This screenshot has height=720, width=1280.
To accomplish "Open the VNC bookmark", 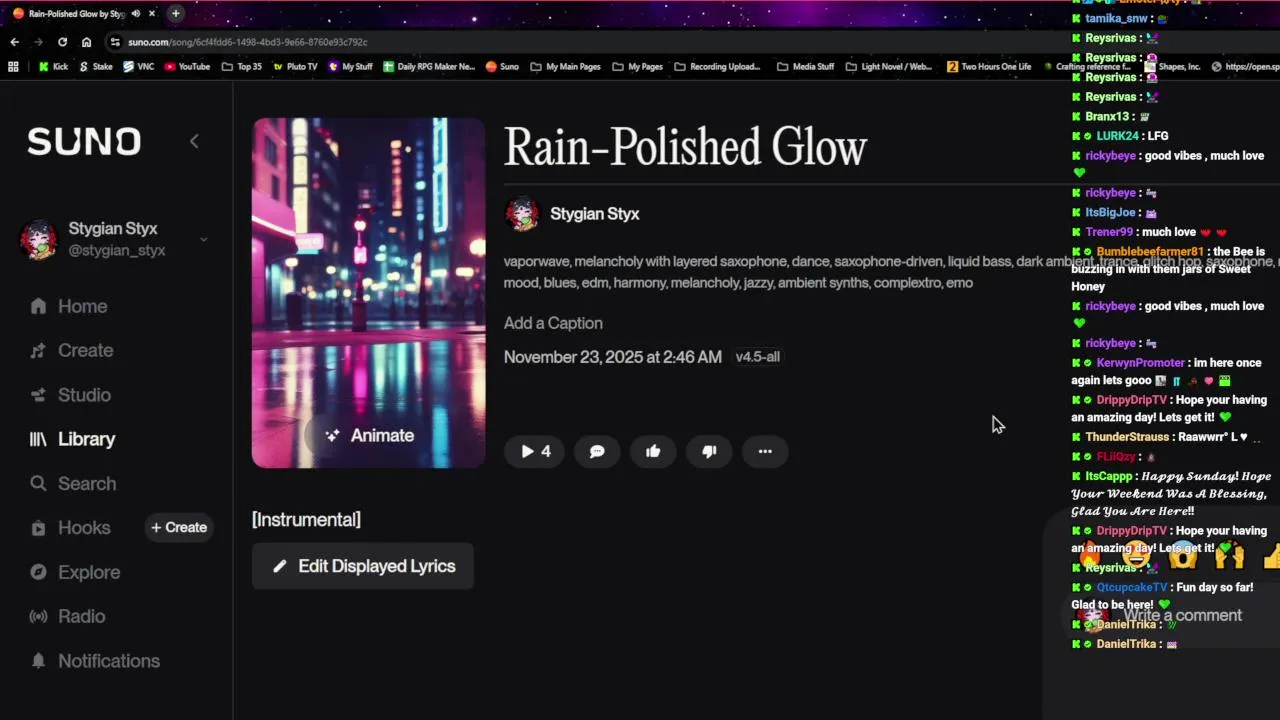I will pos(138,67).
